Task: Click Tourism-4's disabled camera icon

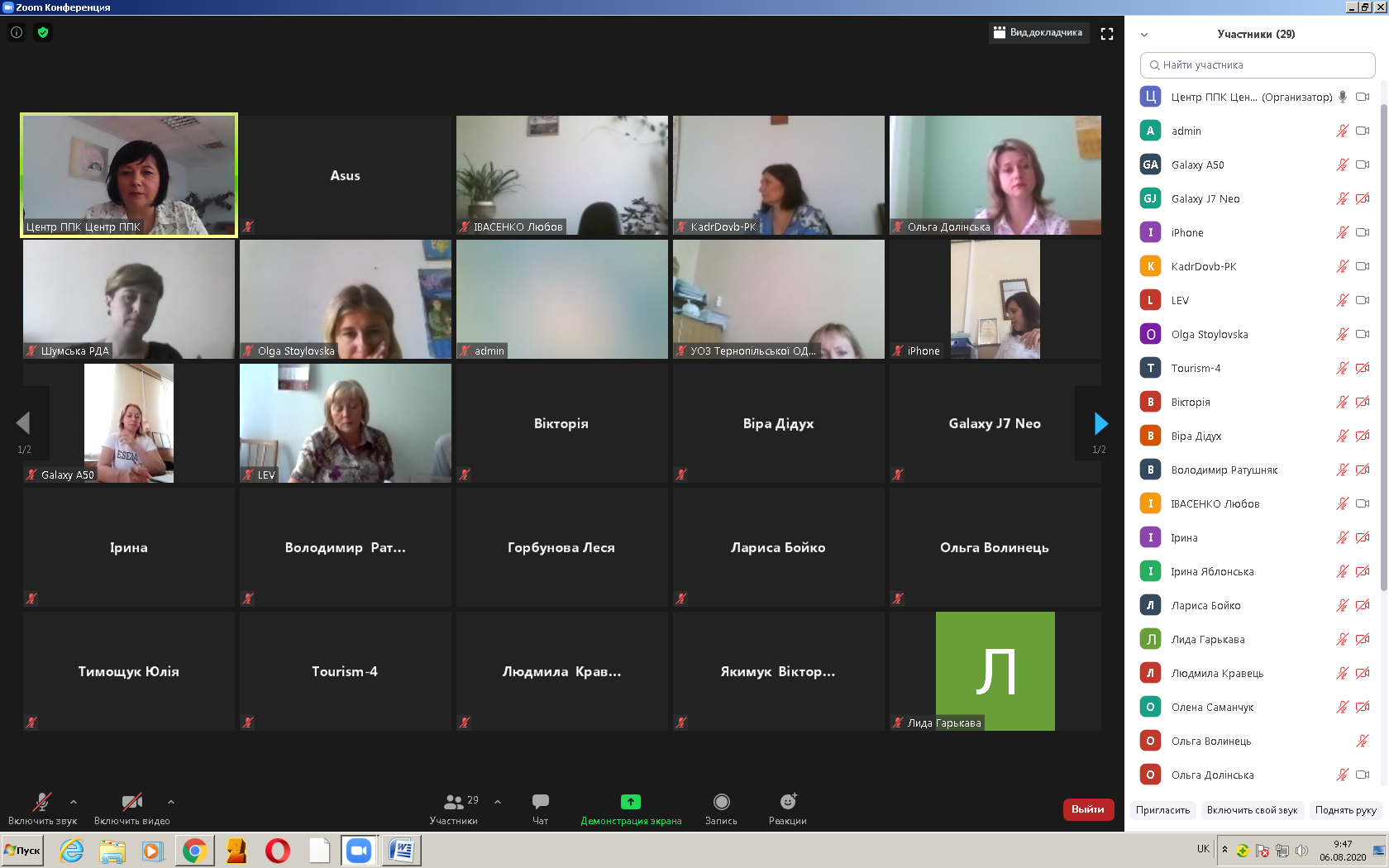Action: point(1363,368)
